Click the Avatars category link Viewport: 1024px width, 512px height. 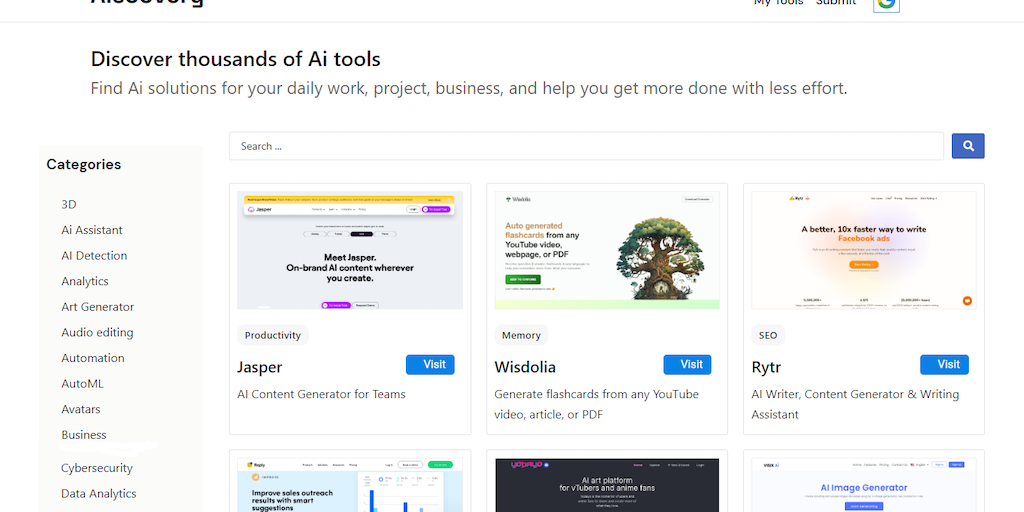tap(81, 409)
